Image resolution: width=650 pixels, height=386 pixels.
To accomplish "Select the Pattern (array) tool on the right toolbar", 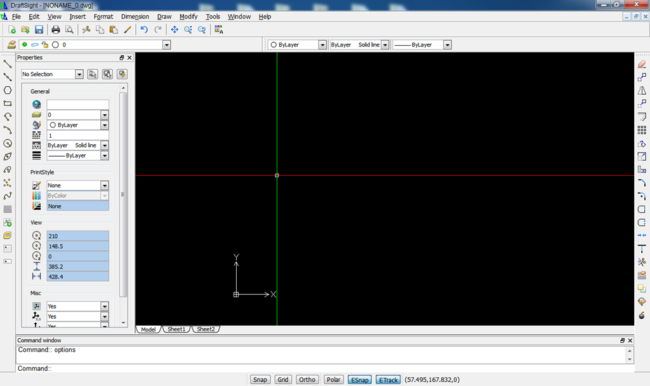I will pos(642,130).
